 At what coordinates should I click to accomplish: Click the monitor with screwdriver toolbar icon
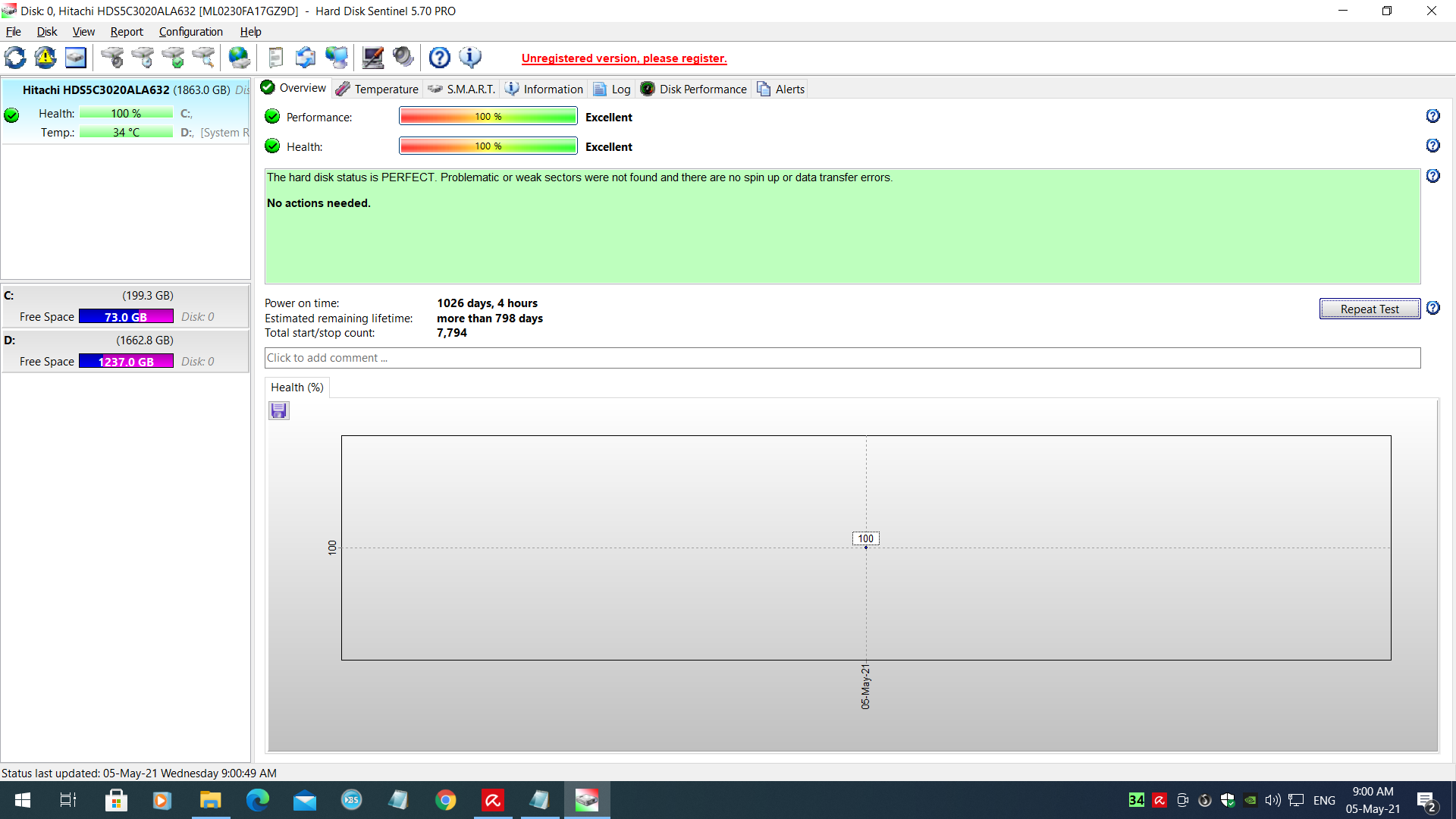(372, 58)
